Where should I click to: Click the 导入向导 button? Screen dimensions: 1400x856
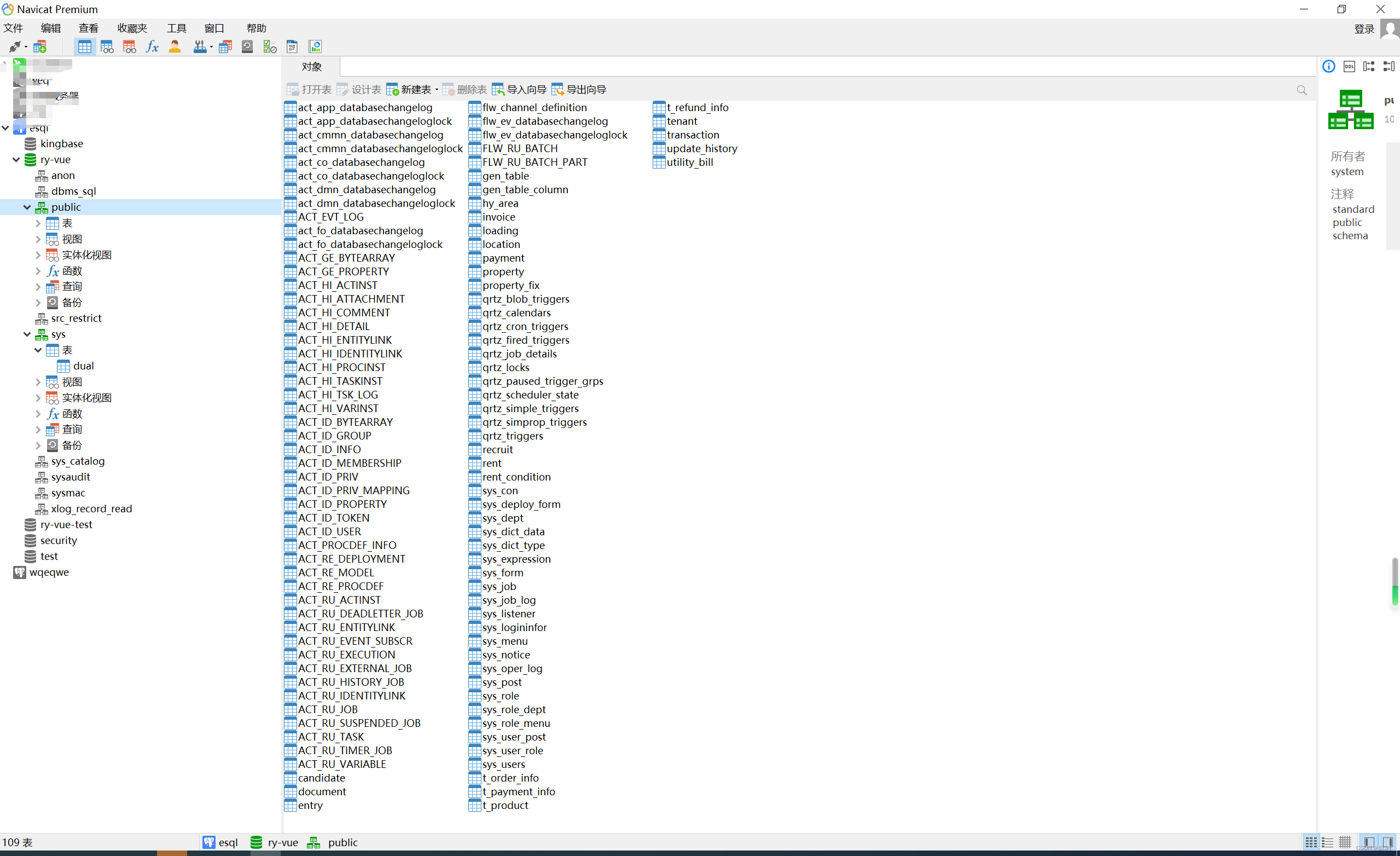click(x=519, y=90)
